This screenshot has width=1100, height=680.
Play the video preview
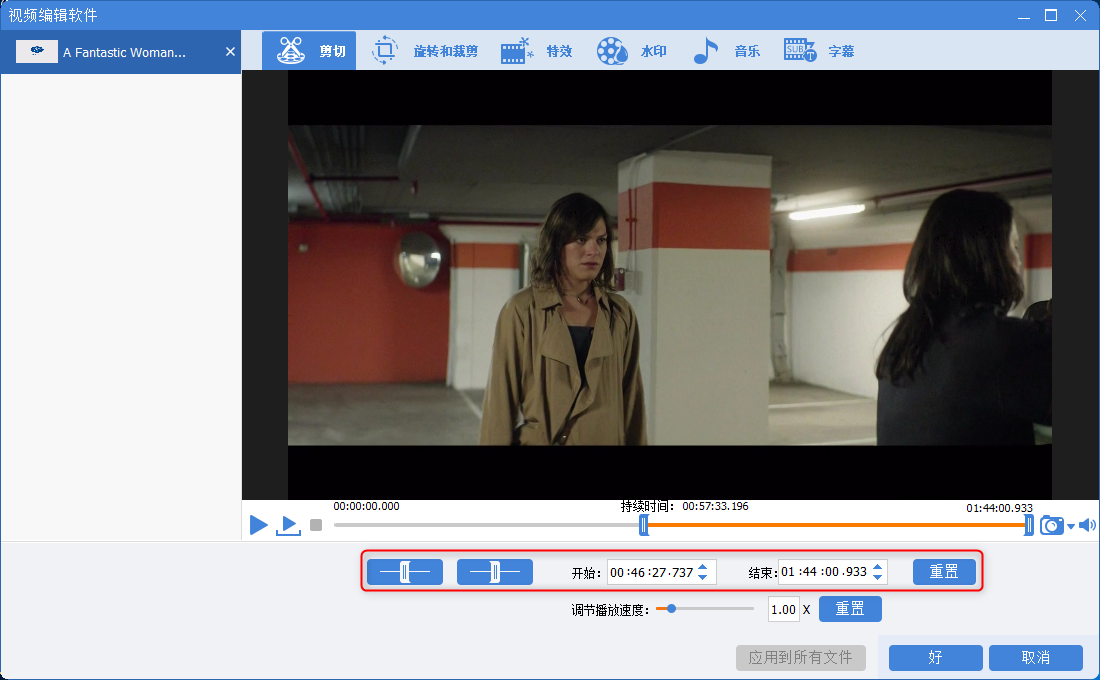click(258, 525)
